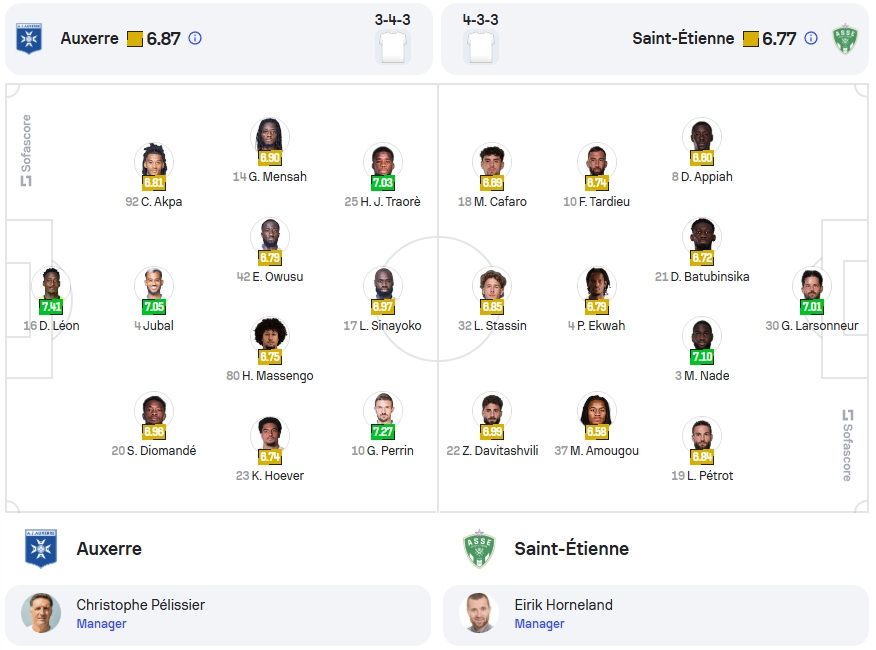Click H. J. Traorè's player photo

pos(383,162)
